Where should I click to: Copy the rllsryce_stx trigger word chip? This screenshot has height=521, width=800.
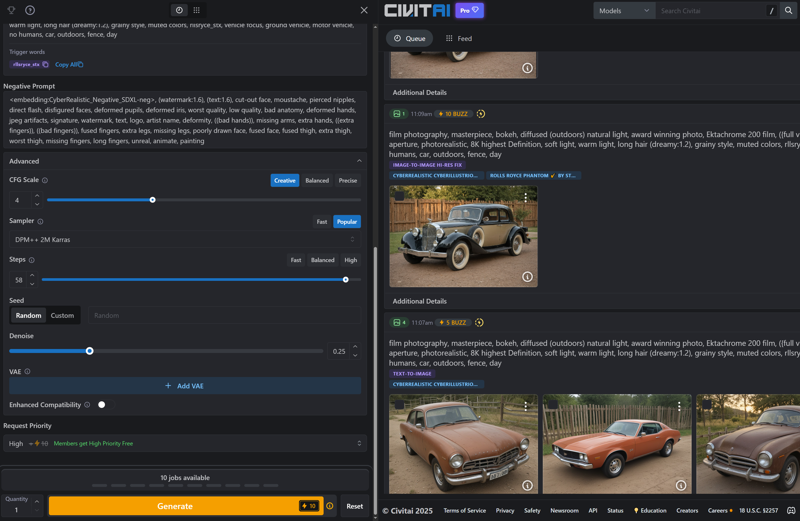pyautogui.click(x=30, y=64)
